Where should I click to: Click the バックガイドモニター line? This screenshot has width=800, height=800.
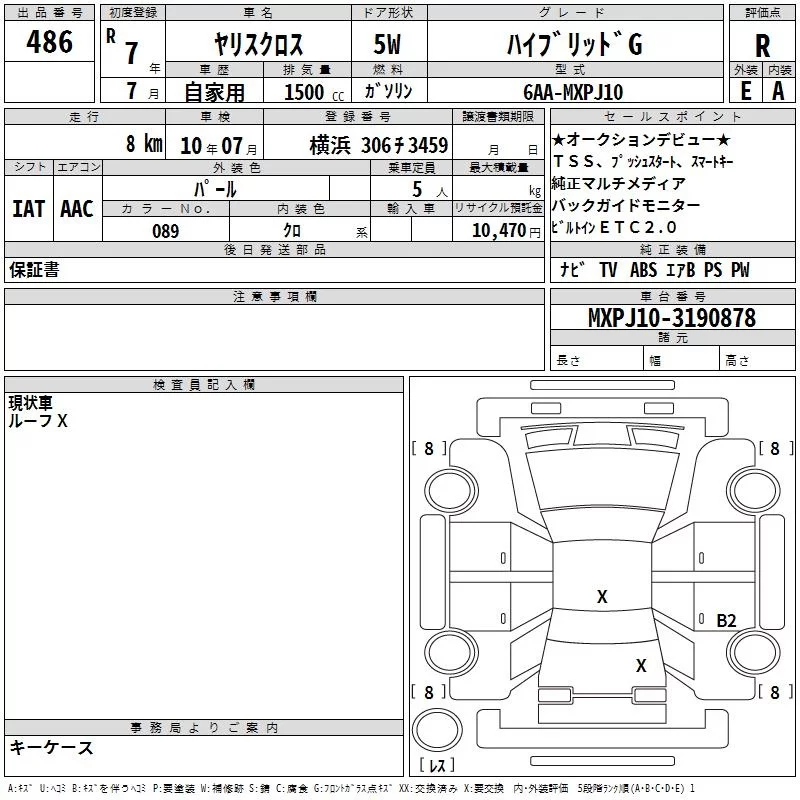(x=626, y=205)
